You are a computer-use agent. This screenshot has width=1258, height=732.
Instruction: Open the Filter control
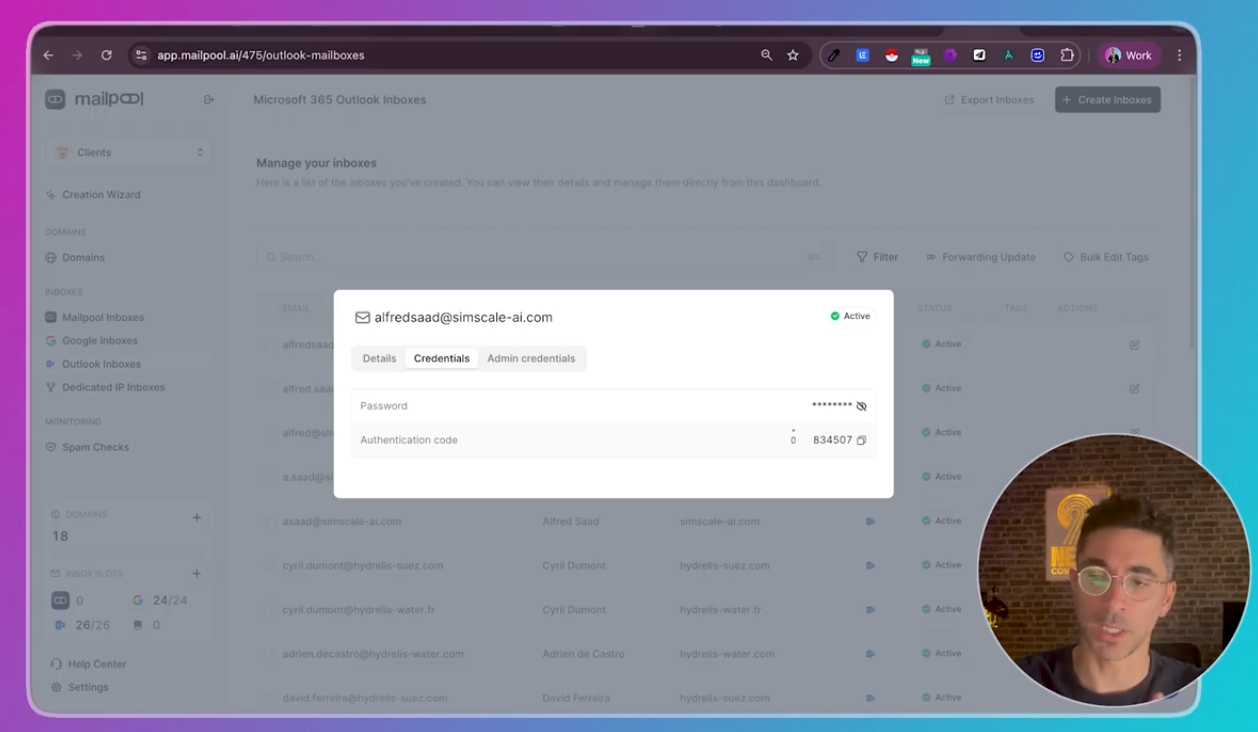pos(877,257)
